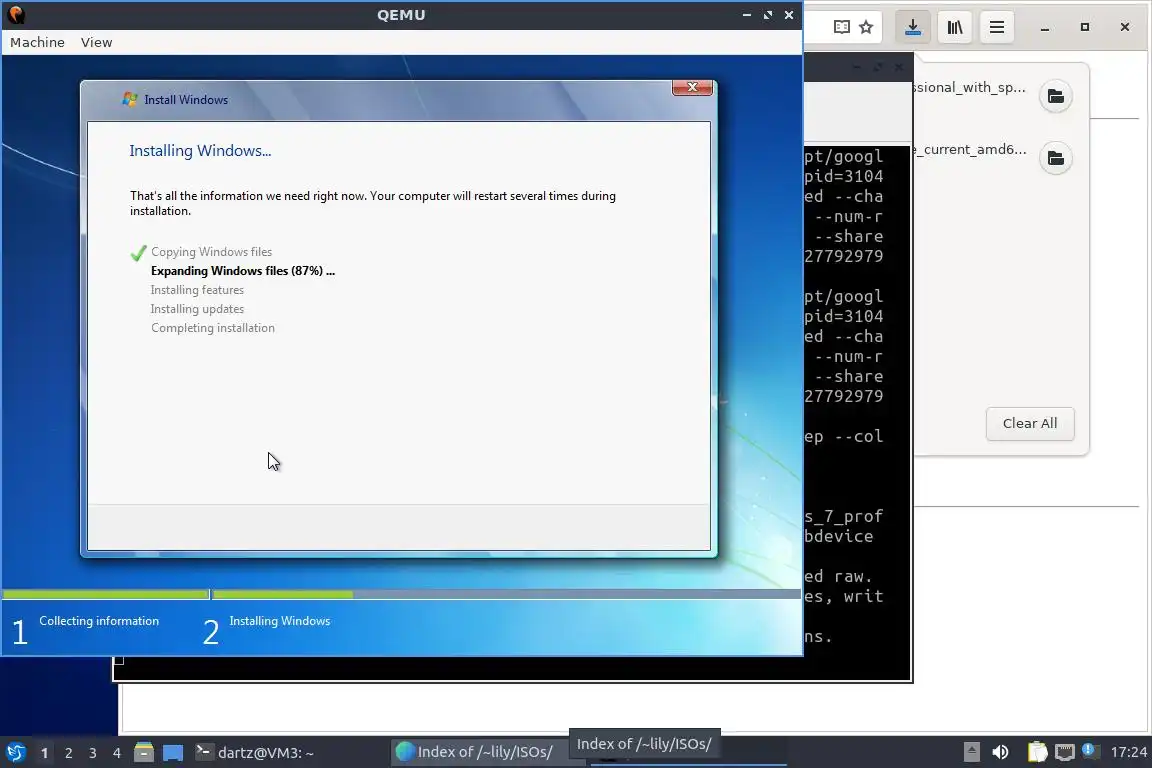Maximize the terminal window behind QEMU
The height and width of the screenshot is (768, 1152).
(x=877, y=67)
